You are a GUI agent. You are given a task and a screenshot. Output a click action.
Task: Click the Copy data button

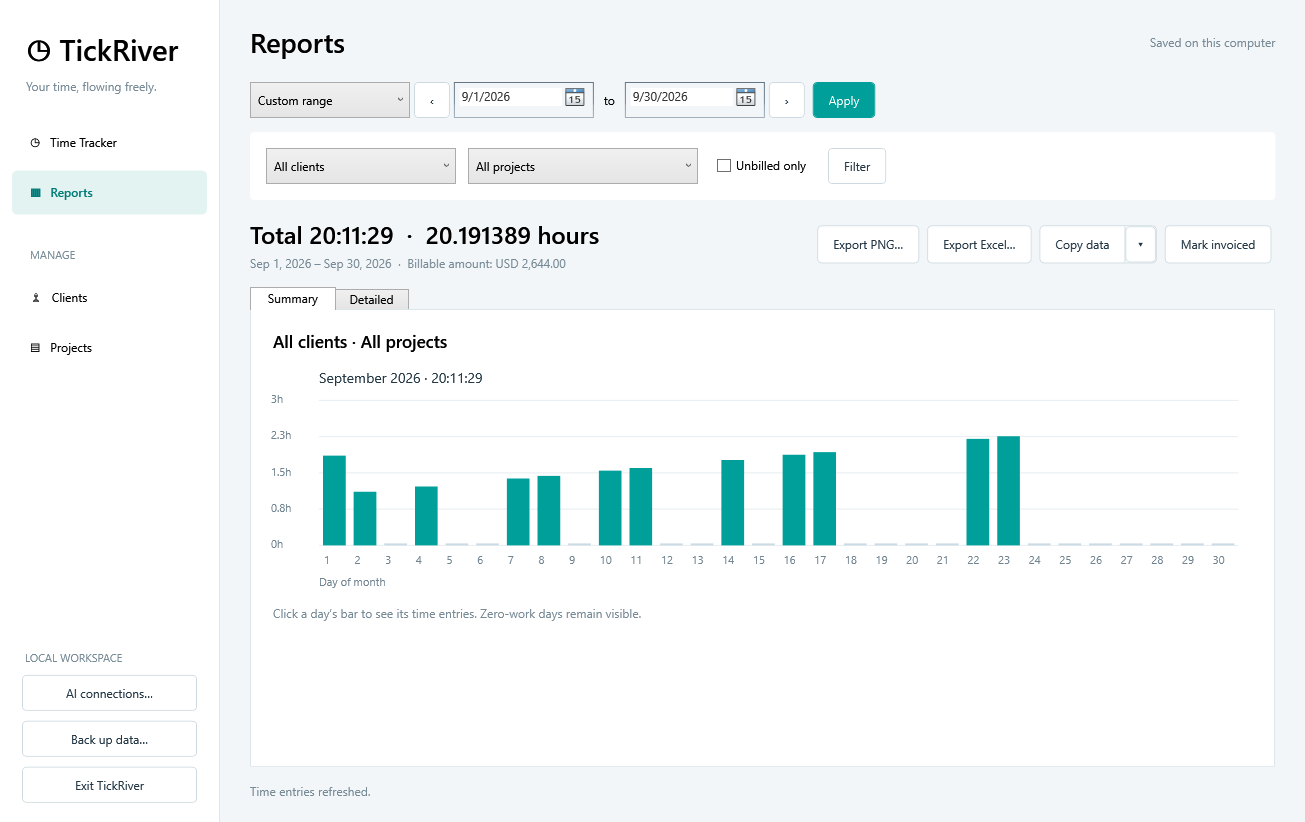[x=1083, y=244]
